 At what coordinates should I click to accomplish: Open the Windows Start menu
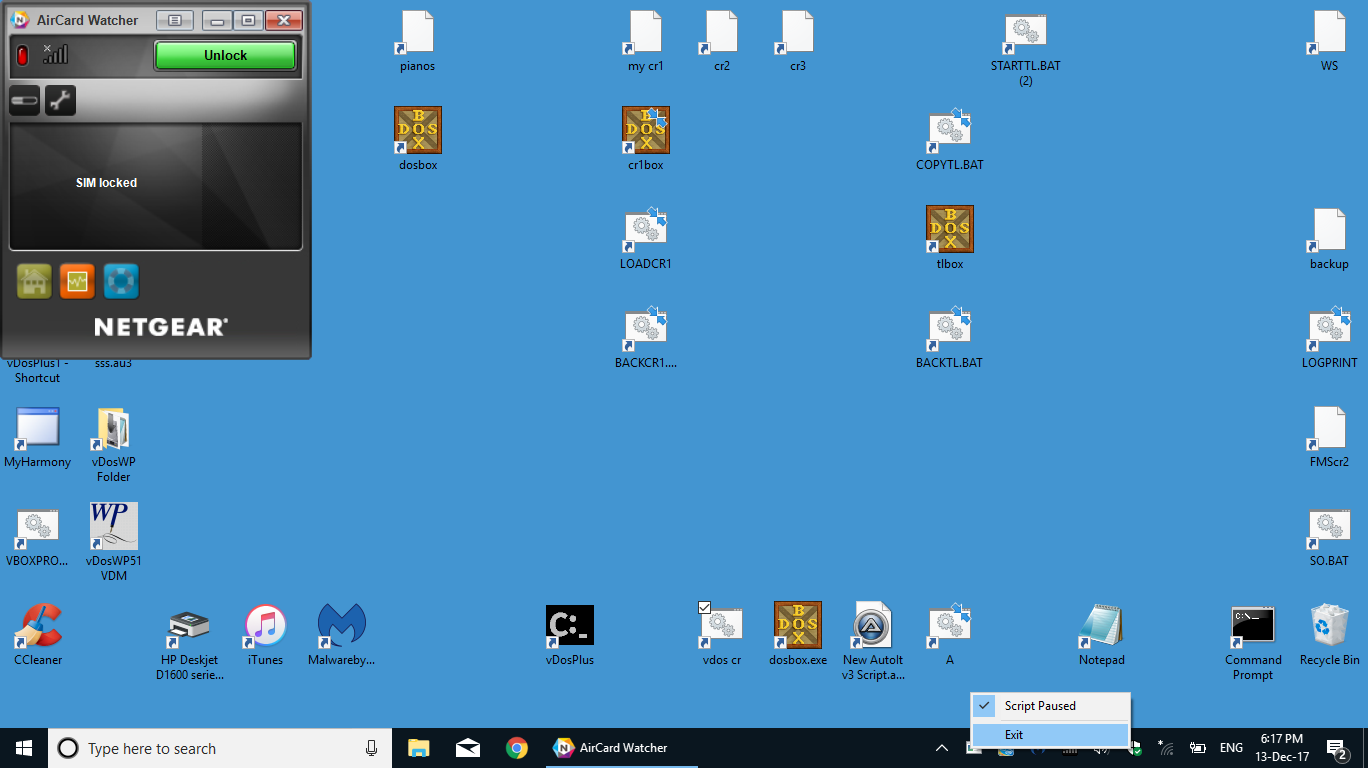pyautogui.click(x=24, y=748)
